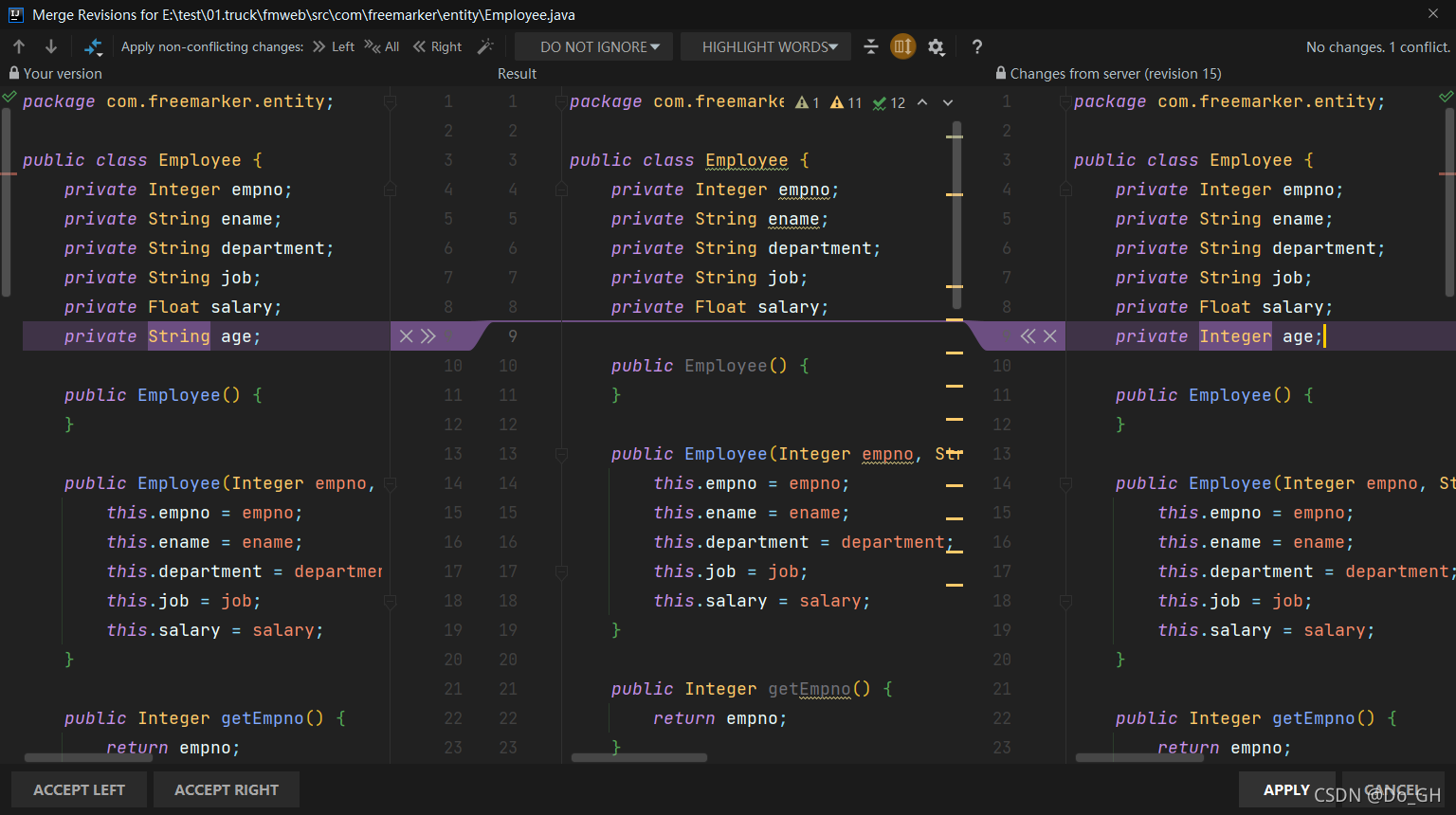
Task: Collapse the Result constructor fold at line 13
Action: tap(561, 454)
